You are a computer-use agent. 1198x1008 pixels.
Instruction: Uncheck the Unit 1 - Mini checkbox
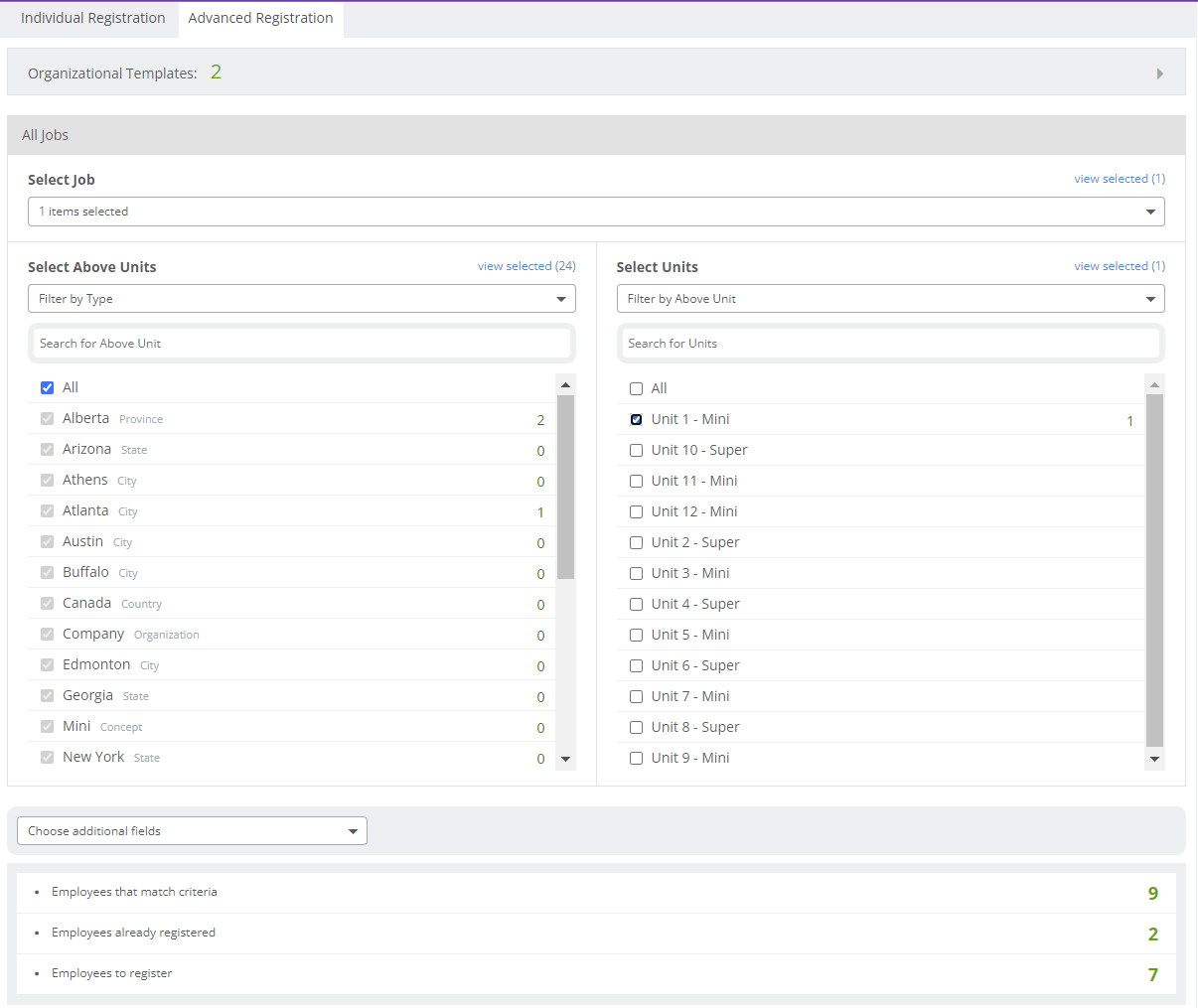[637, 420]
